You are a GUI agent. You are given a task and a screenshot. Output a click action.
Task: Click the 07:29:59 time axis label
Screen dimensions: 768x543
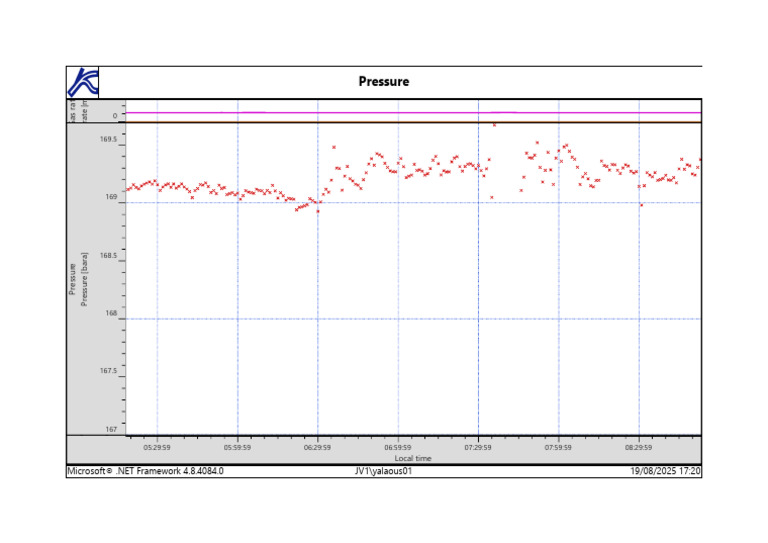(478, 448)
